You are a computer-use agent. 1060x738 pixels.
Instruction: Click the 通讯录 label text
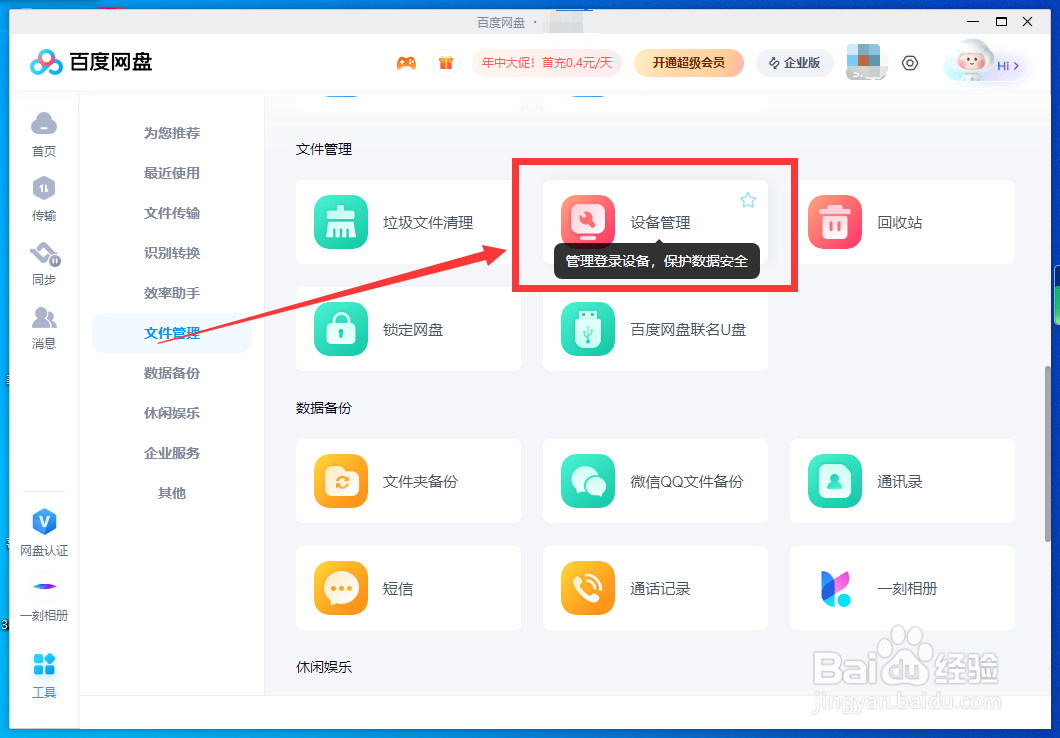click(899, 481)
